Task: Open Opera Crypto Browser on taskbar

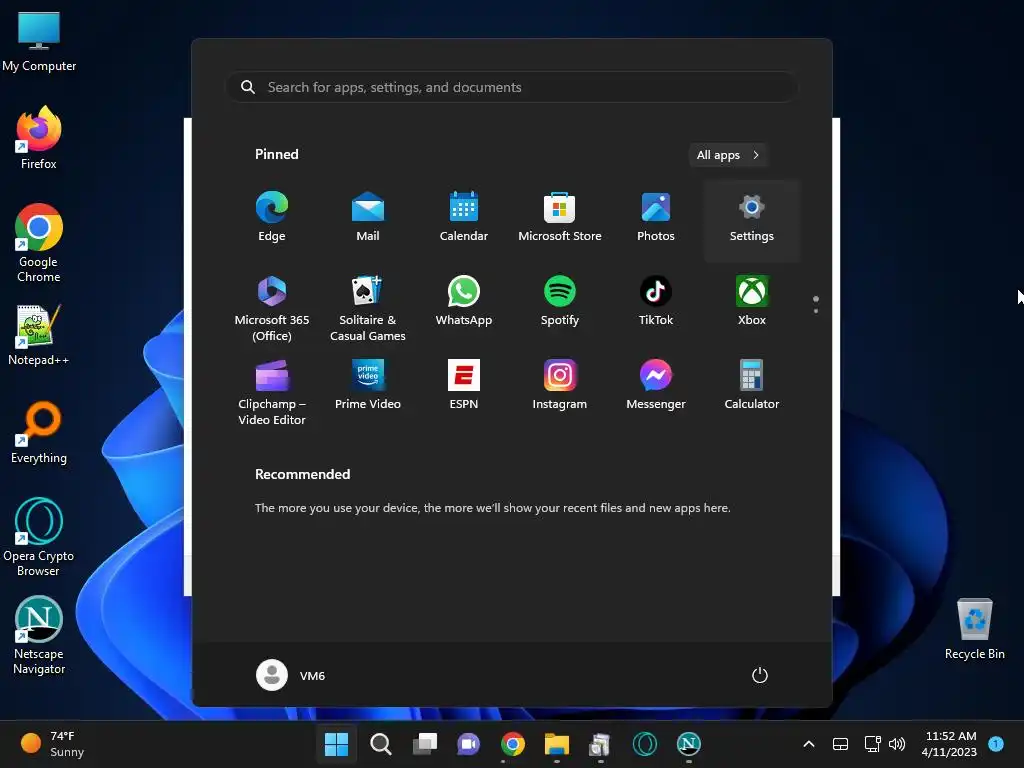Action: (645, 744)
